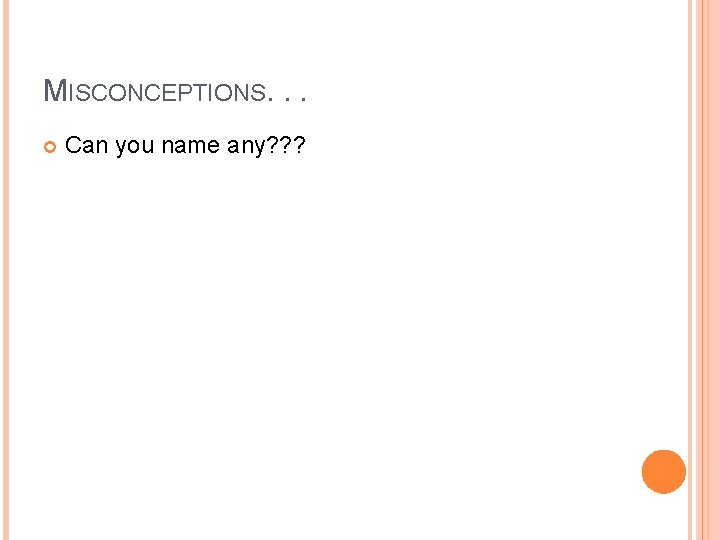Click the word 'any' in bullet

(x=246, y=147)
